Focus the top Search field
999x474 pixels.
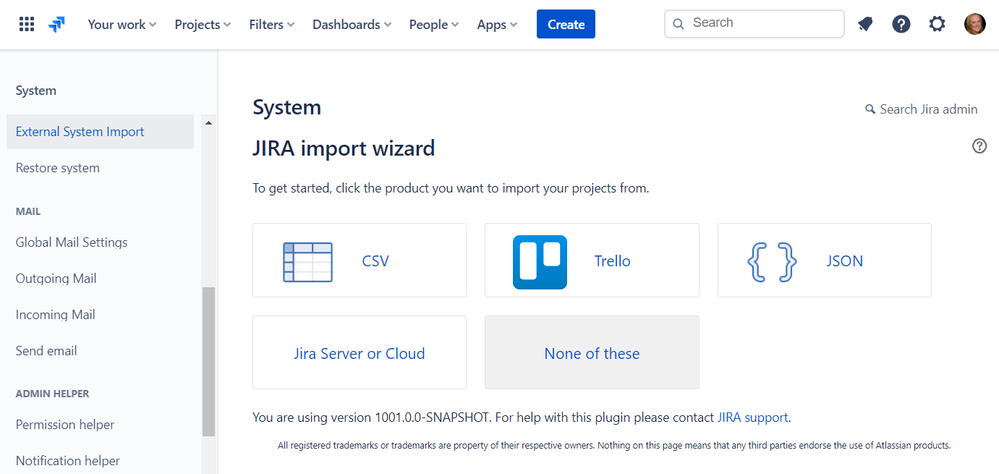754,24
